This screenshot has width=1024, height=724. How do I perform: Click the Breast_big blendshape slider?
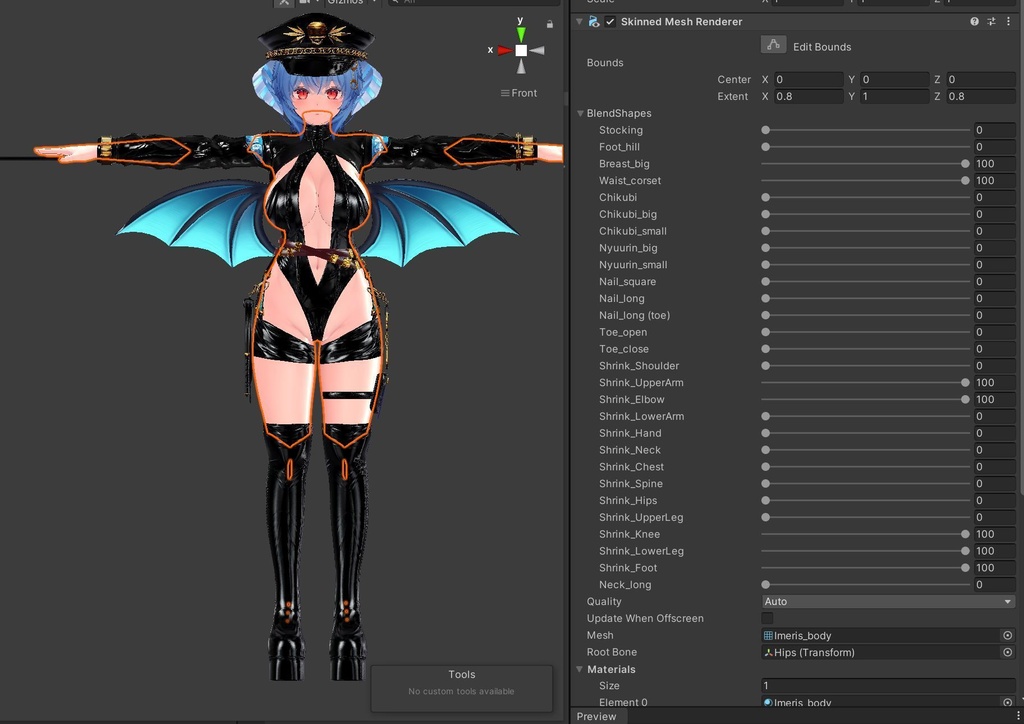pos(865,164)
